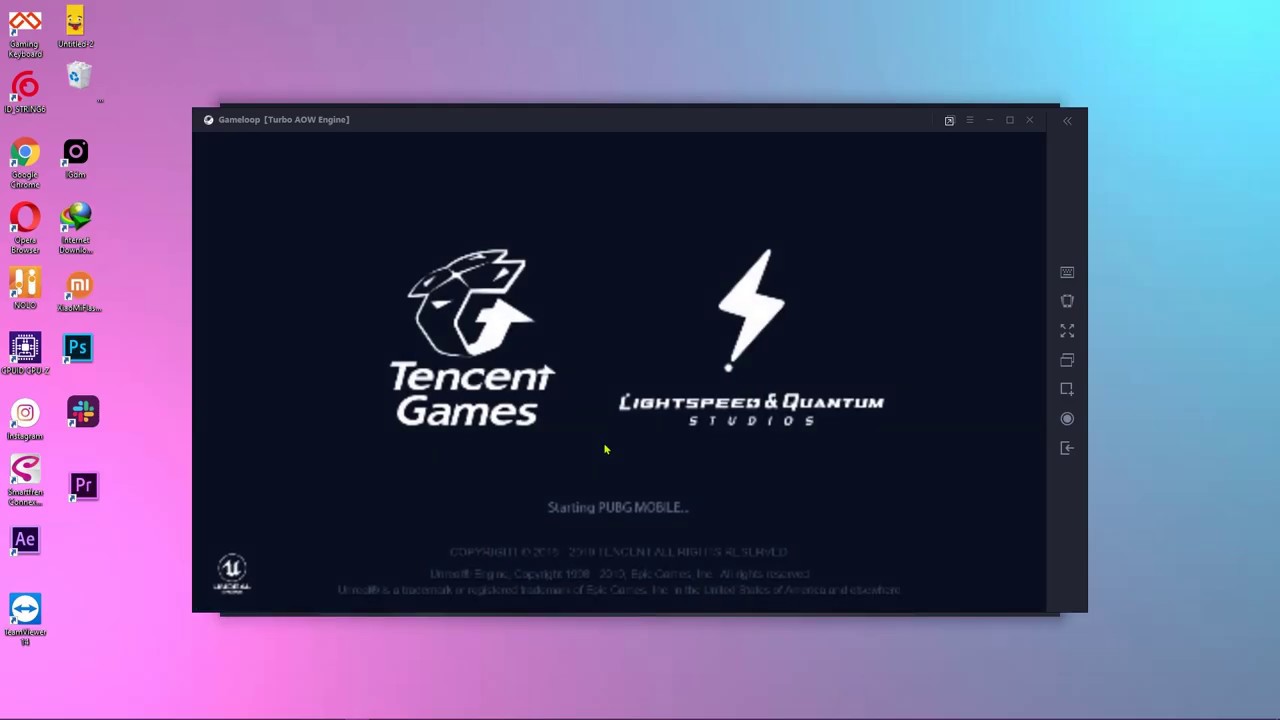Select the GPUID CPU-Z desktop shortcut
Screen dimensions: 1280x720
click(25, 354)
